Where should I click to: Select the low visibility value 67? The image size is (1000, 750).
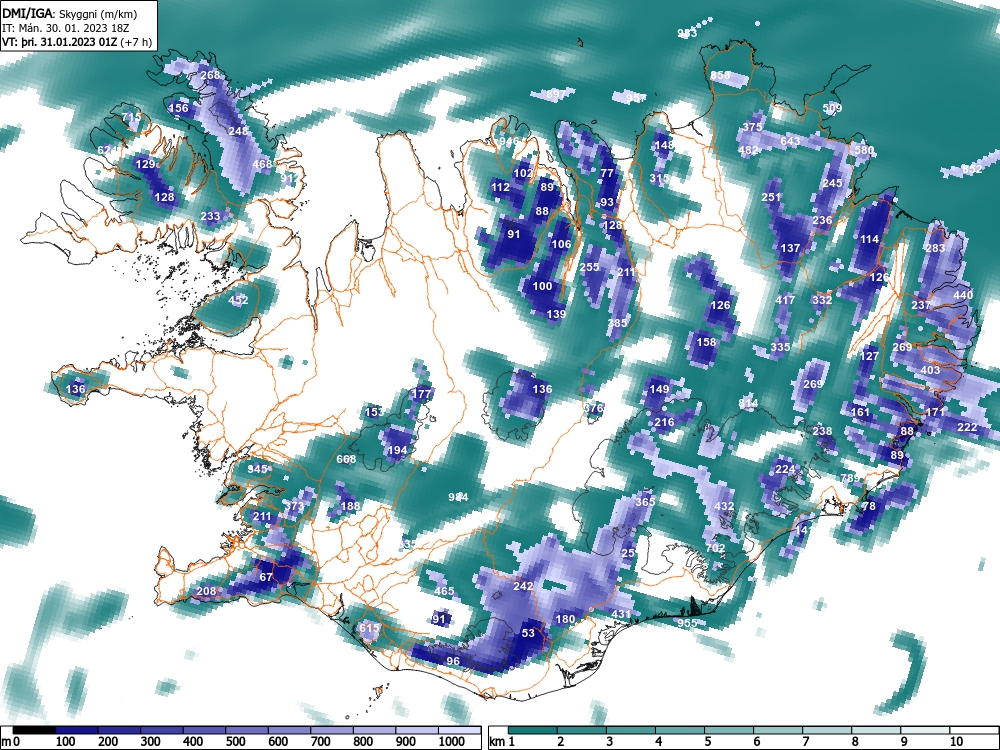[x=266, y=577]
